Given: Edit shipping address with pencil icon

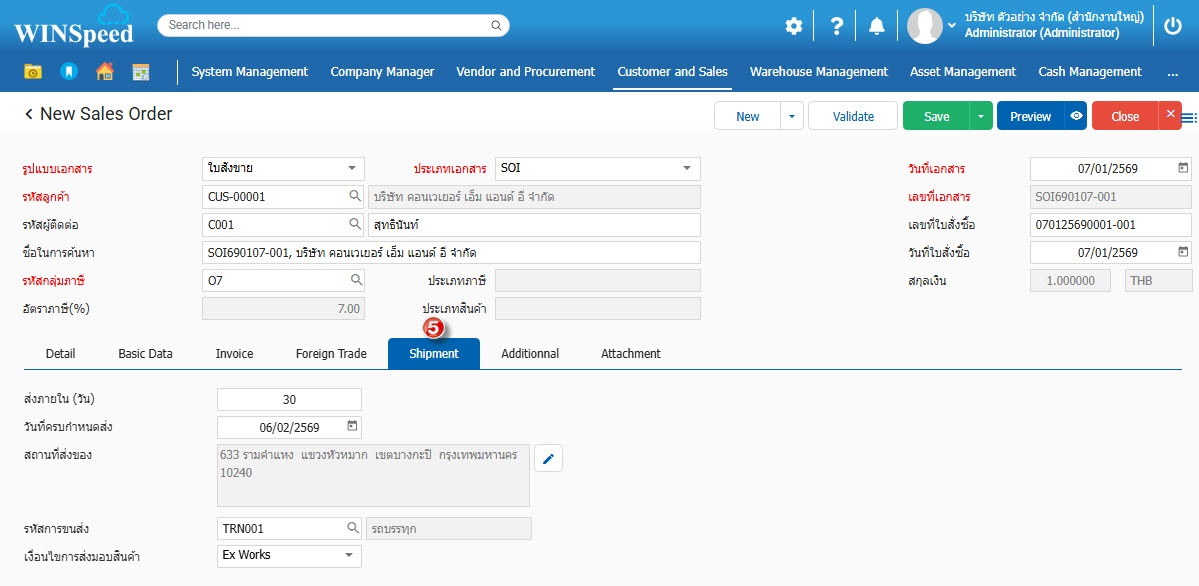Looking at the screenshot, I should tap(548, 459).
